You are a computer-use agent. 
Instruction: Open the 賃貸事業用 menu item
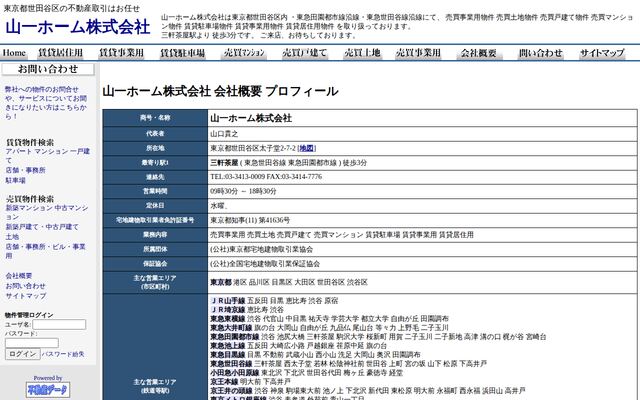[x=121, y=53]
